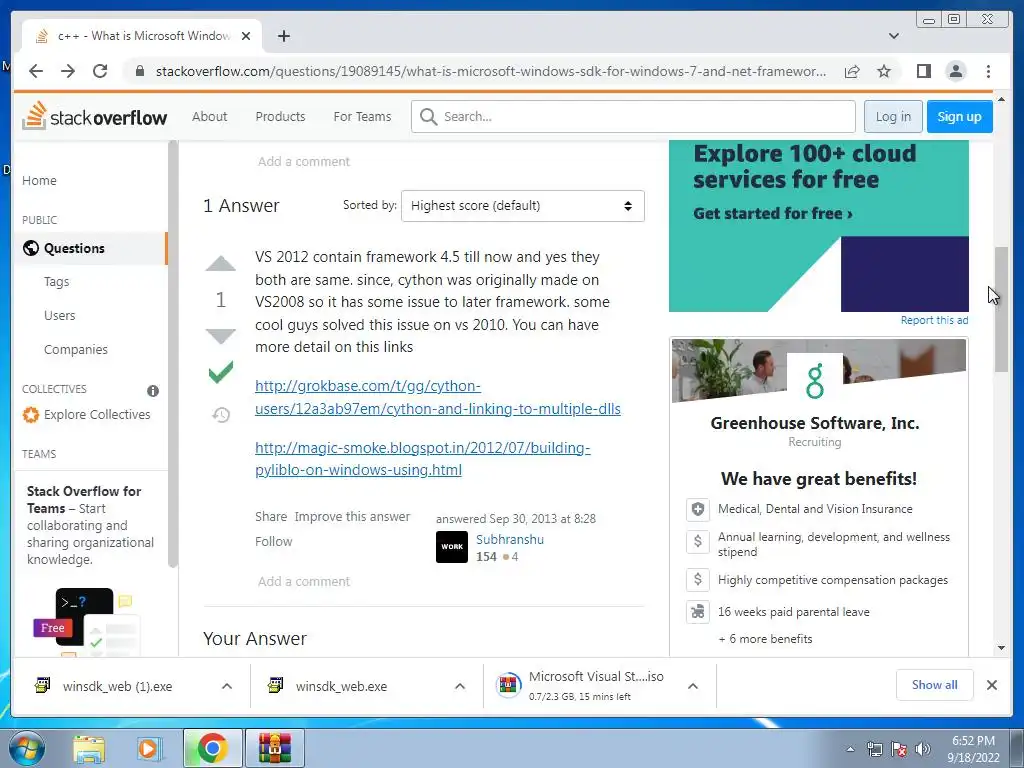The width and height of the screenshot is (1024, 768).
Task: Click Get started for free ad link
Action: (x=773, y=214)
